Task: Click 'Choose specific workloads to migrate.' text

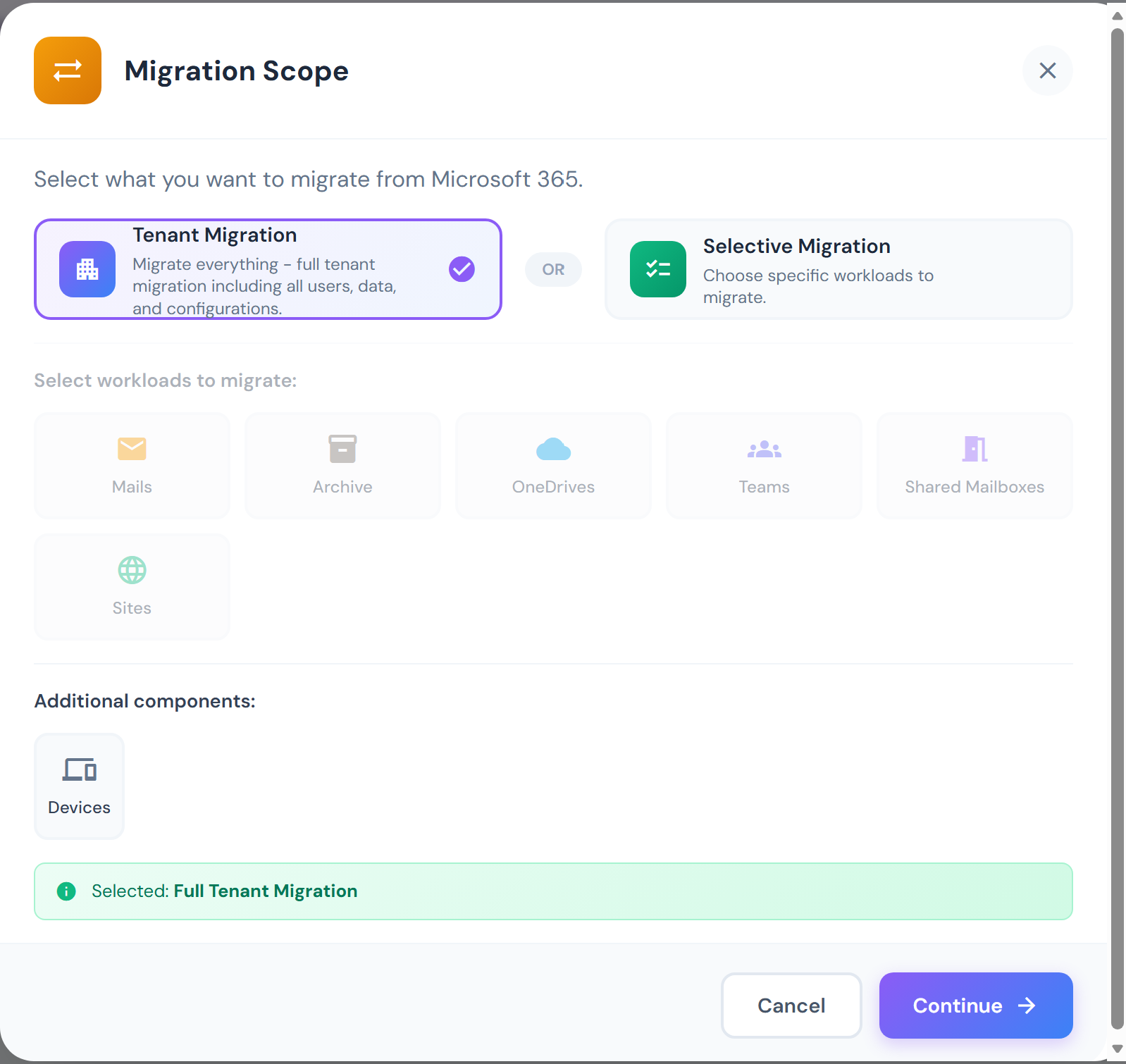Action: coord(818,286)
